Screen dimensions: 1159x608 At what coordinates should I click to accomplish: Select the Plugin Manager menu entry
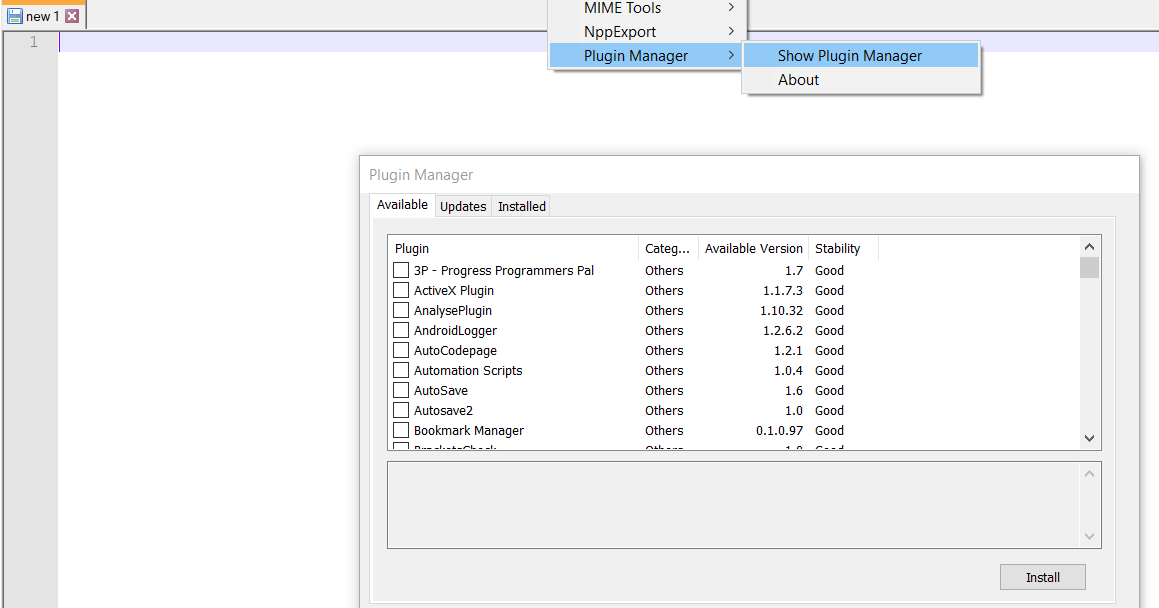tap(647, 55)
